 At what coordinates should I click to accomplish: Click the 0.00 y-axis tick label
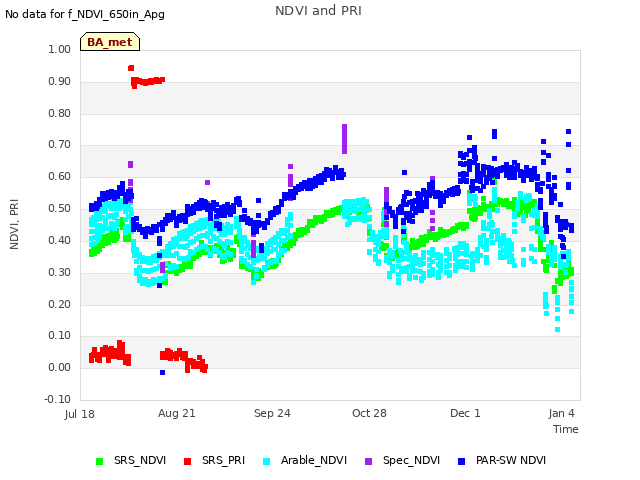point(60,367)
